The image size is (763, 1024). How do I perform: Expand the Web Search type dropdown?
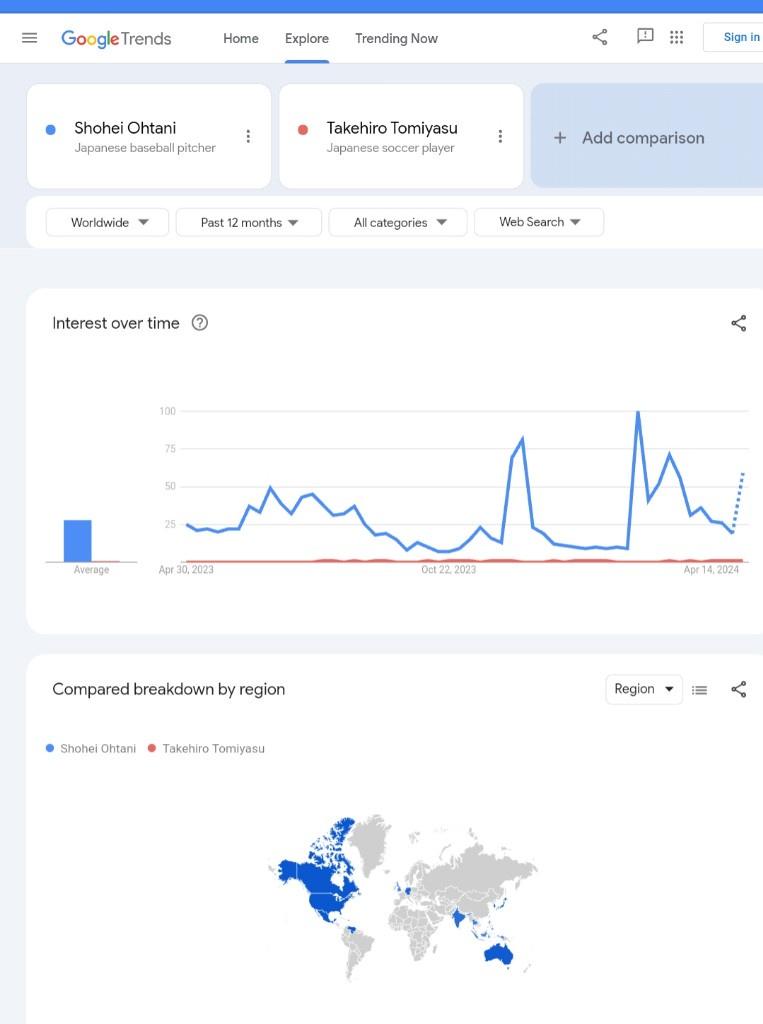pyautogui.click(x=539, y=222)
